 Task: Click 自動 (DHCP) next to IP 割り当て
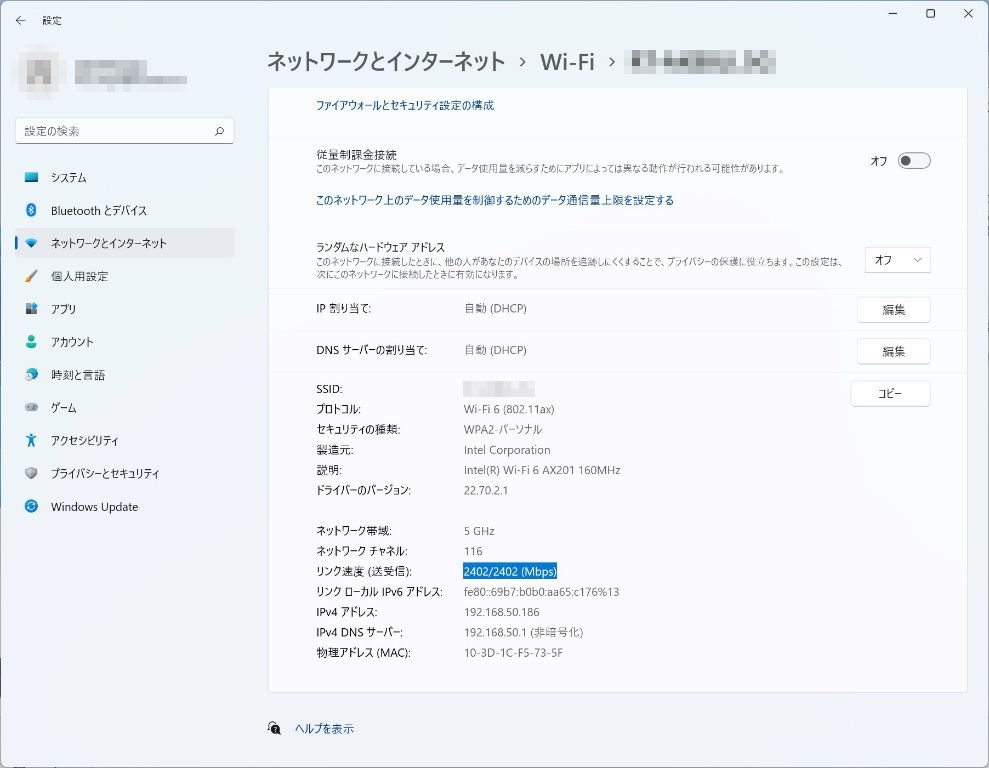pyautogui.click(x=495, y=308)
